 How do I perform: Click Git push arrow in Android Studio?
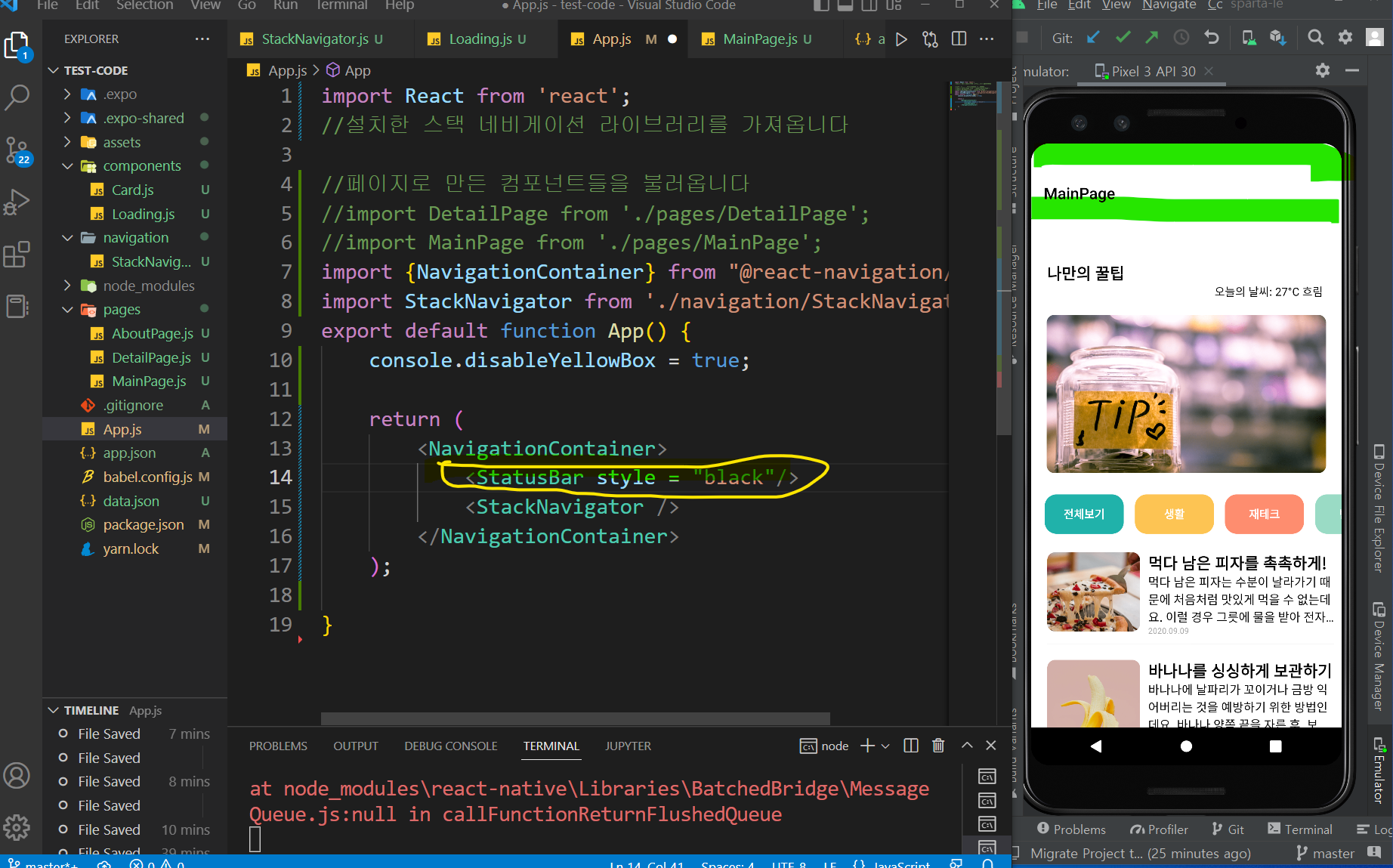point(1152,37)
